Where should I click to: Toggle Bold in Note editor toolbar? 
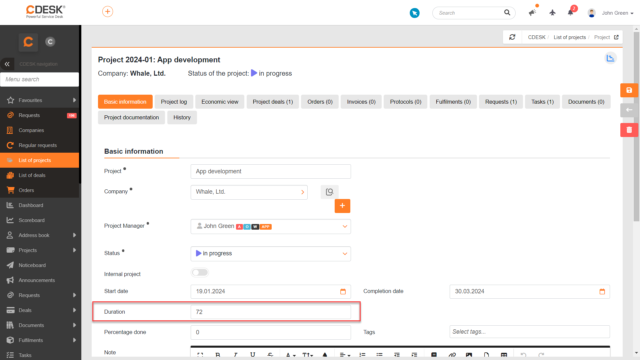point(218,355)
